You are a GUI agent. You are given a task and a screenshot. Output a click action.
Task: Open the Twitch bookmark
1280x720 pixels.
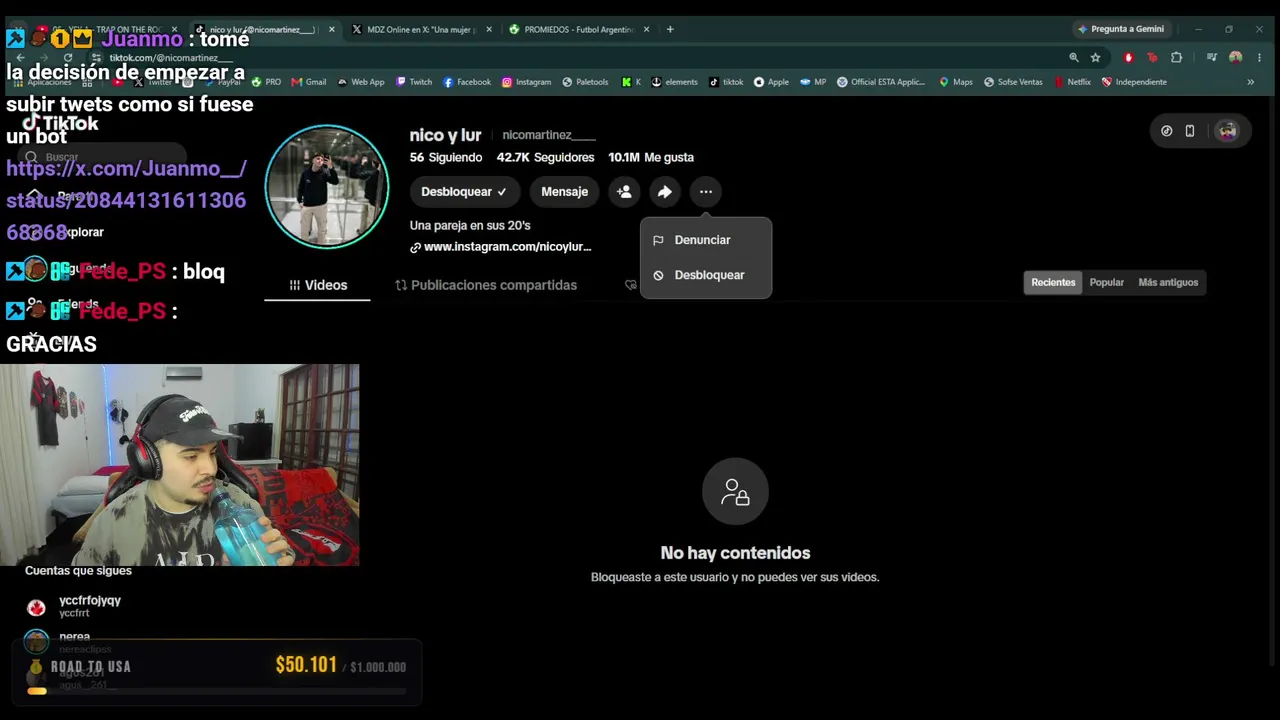[x=414, y=82]
